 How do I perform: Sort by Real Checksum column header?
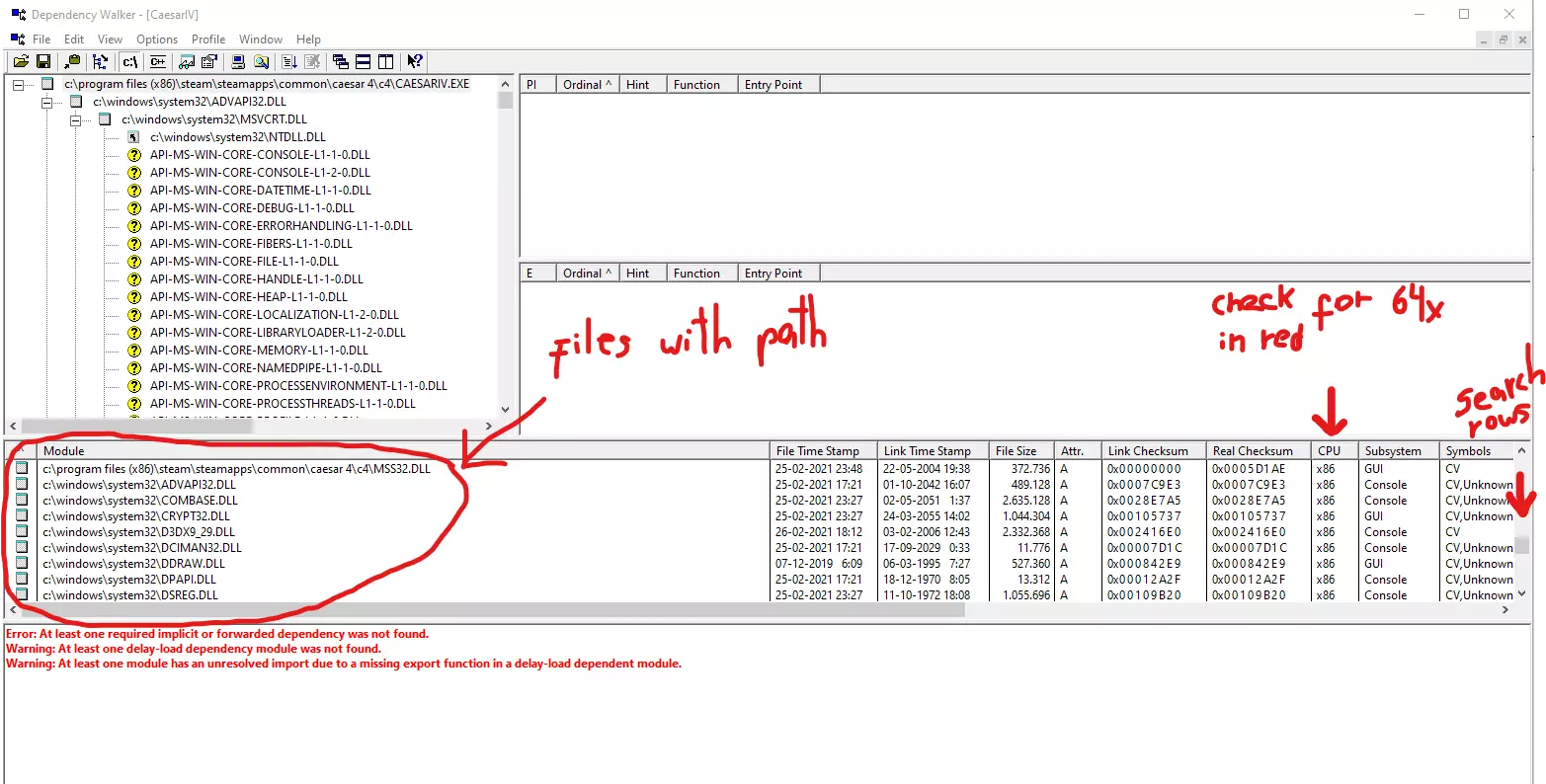point(1260,451)
